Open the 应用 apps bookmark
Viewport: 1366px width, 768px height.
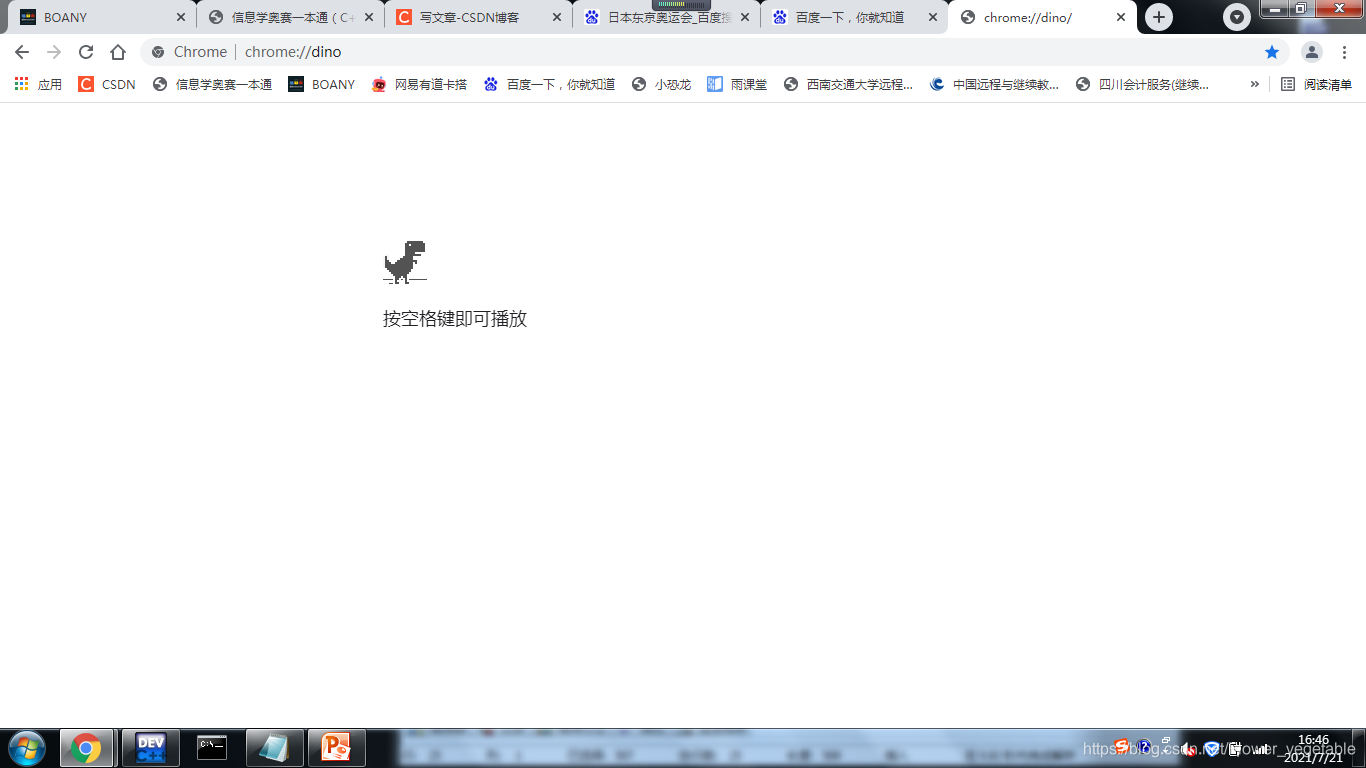pyautogui.click(x=38, y=84)
